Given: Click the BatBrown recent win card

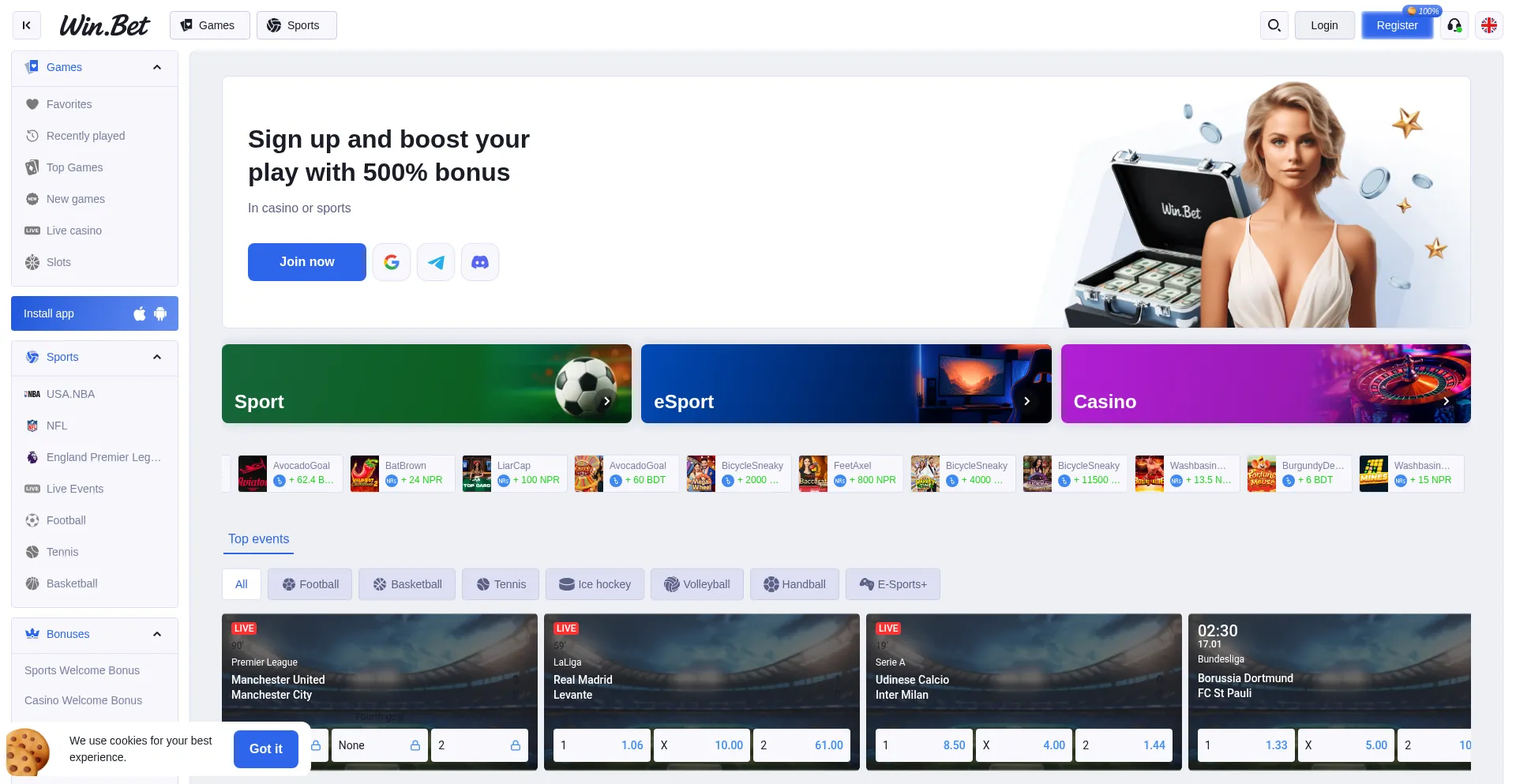Looking at the screenshot, I should coord(402,474).
